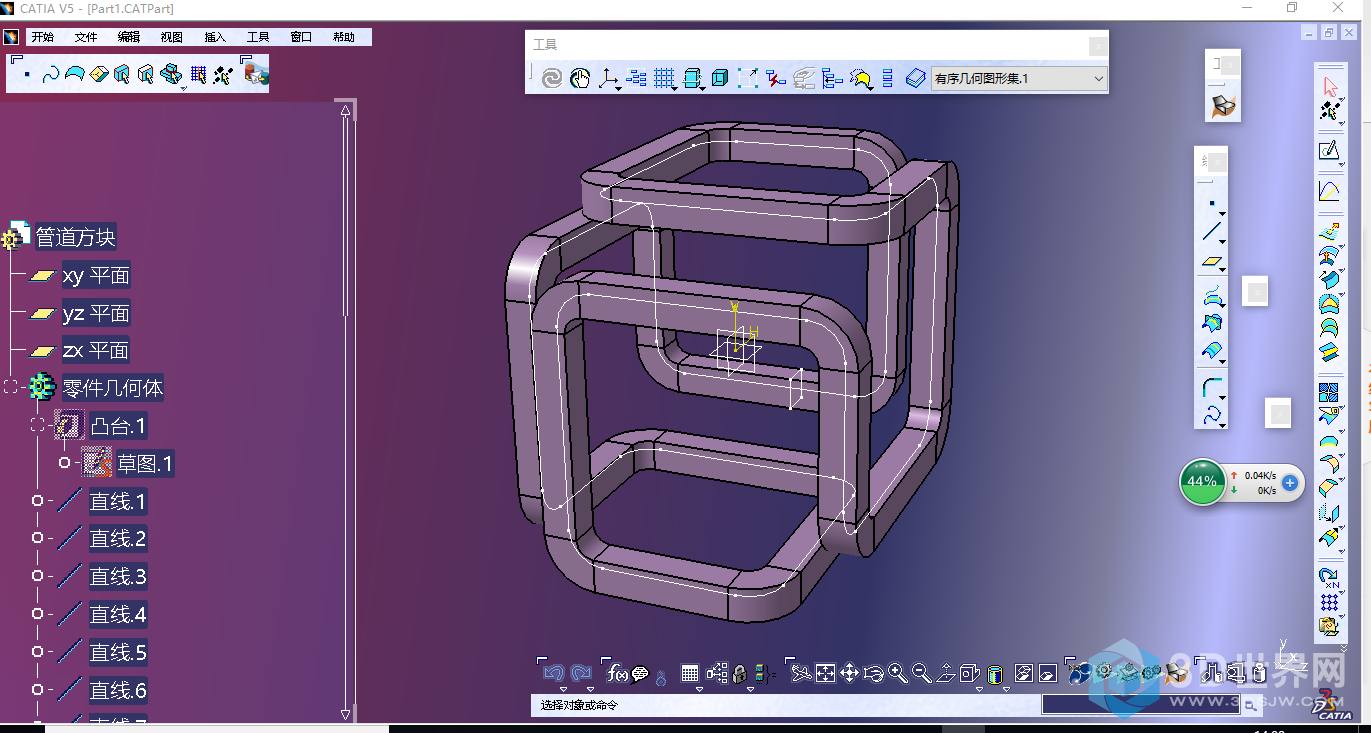Open the 编辑 menu

tap(129, 37)
